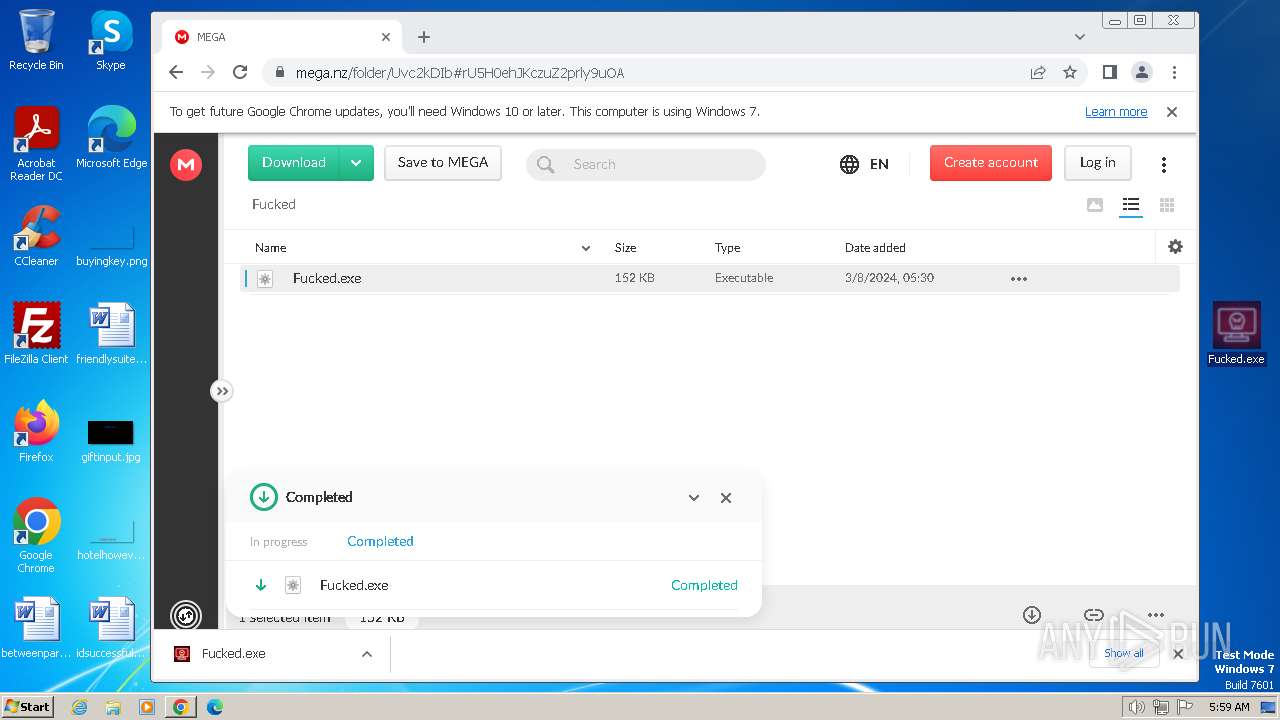The width and height of the screenshot is (1280, 720).
Task: Open downloaded Fucked.exe in download bar
Action: coord(234,654)
